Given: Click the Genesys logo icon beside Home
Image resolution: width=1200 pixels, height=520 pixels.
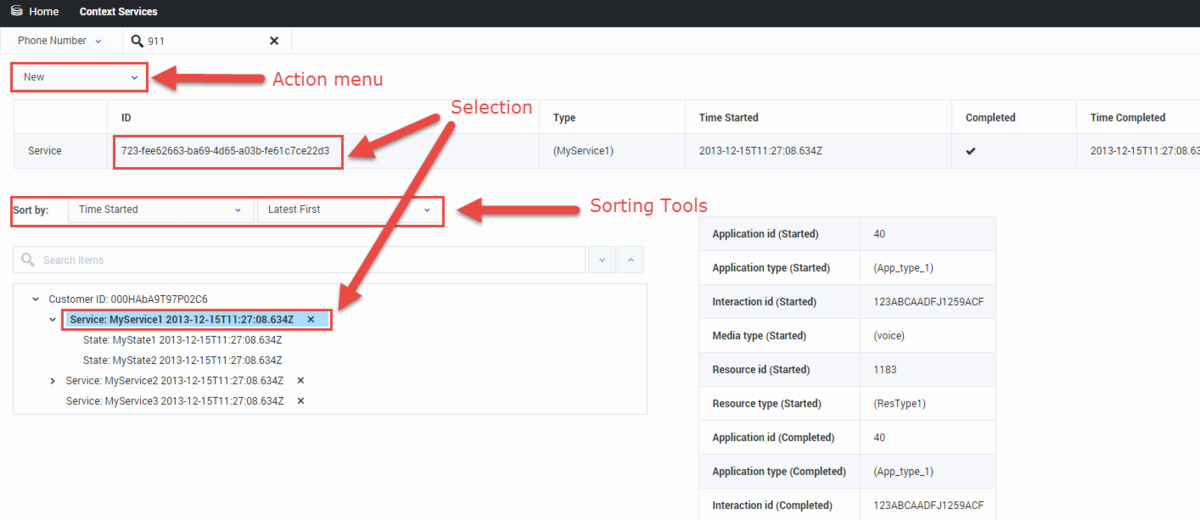Looking at the screenshot, I should click(15, 12).
